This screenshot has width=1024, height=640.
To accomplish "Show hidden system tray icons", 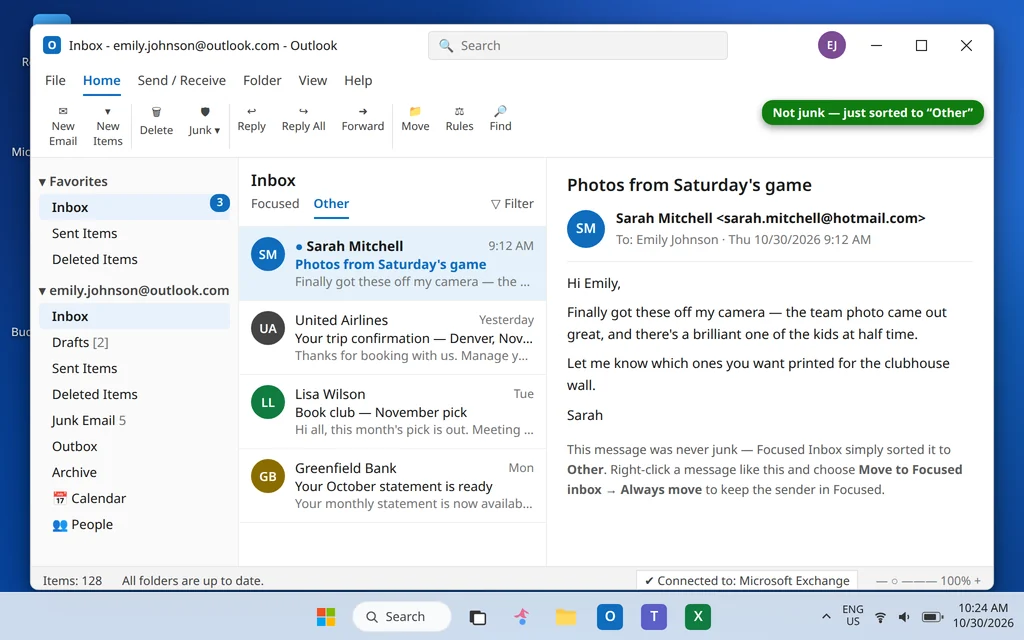I will pos(826,616).
